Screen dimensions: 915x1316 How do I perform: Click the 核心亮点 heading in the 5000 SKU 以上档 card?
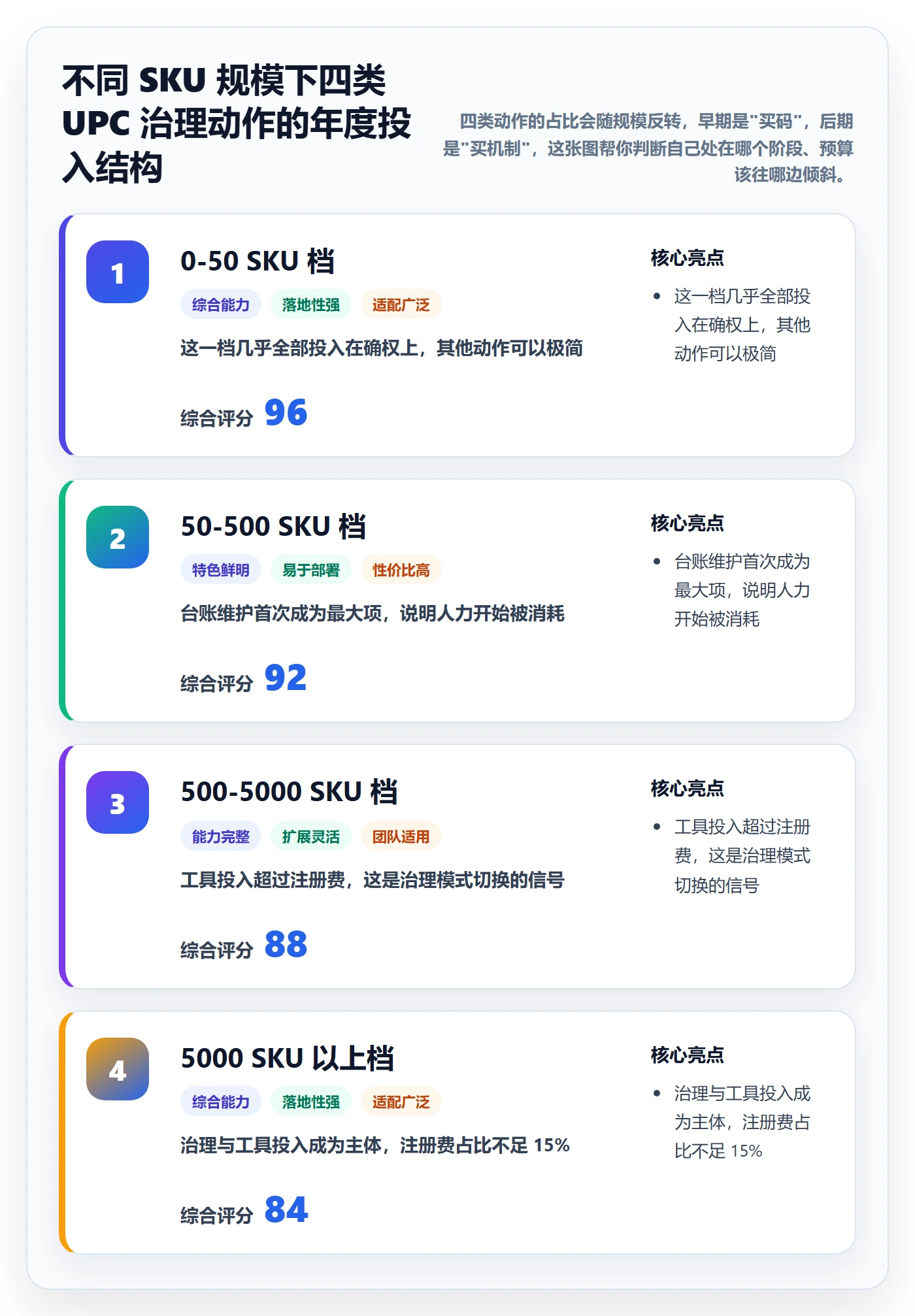(x=688, y=1055)
